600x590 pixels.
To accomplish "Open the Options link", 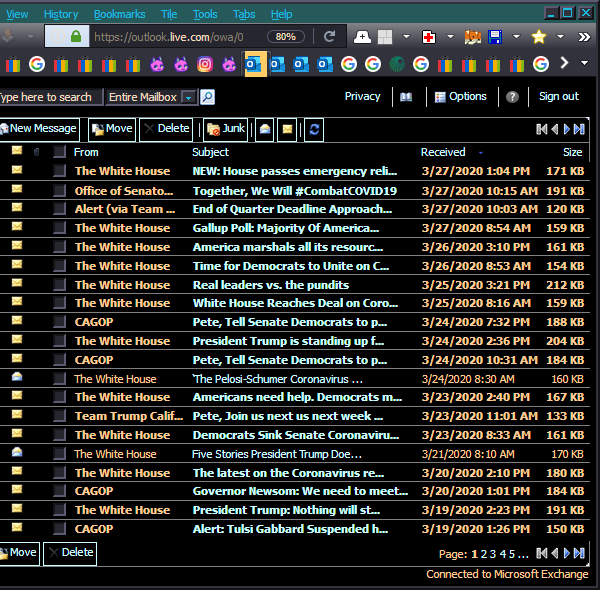I will [x=461, y=97].
